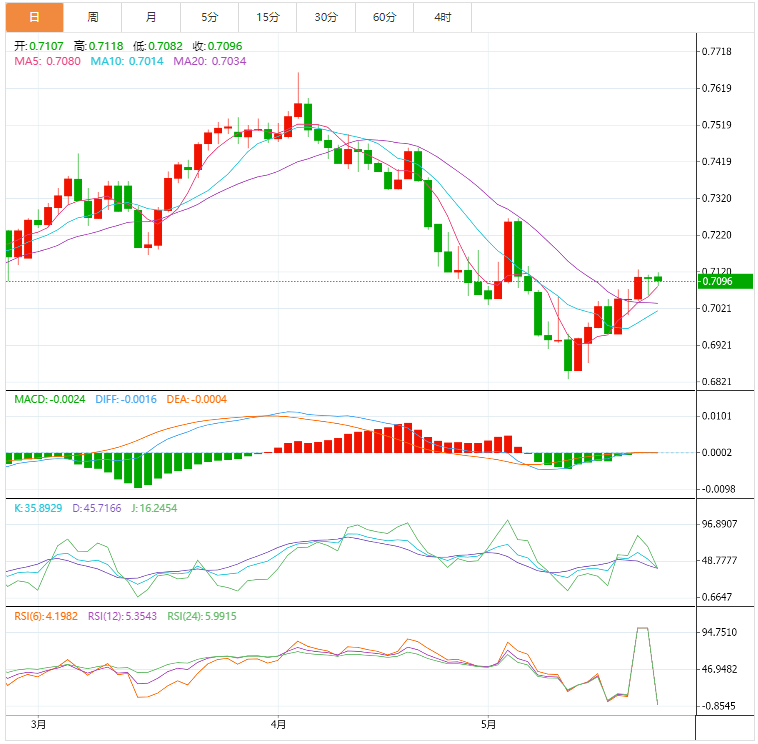Image resolution: width=758 pixels, height=744 pixels.
Task: Switch to the 4时 four-hour tab
Action: pyautogui.click(x=442, y=17)
